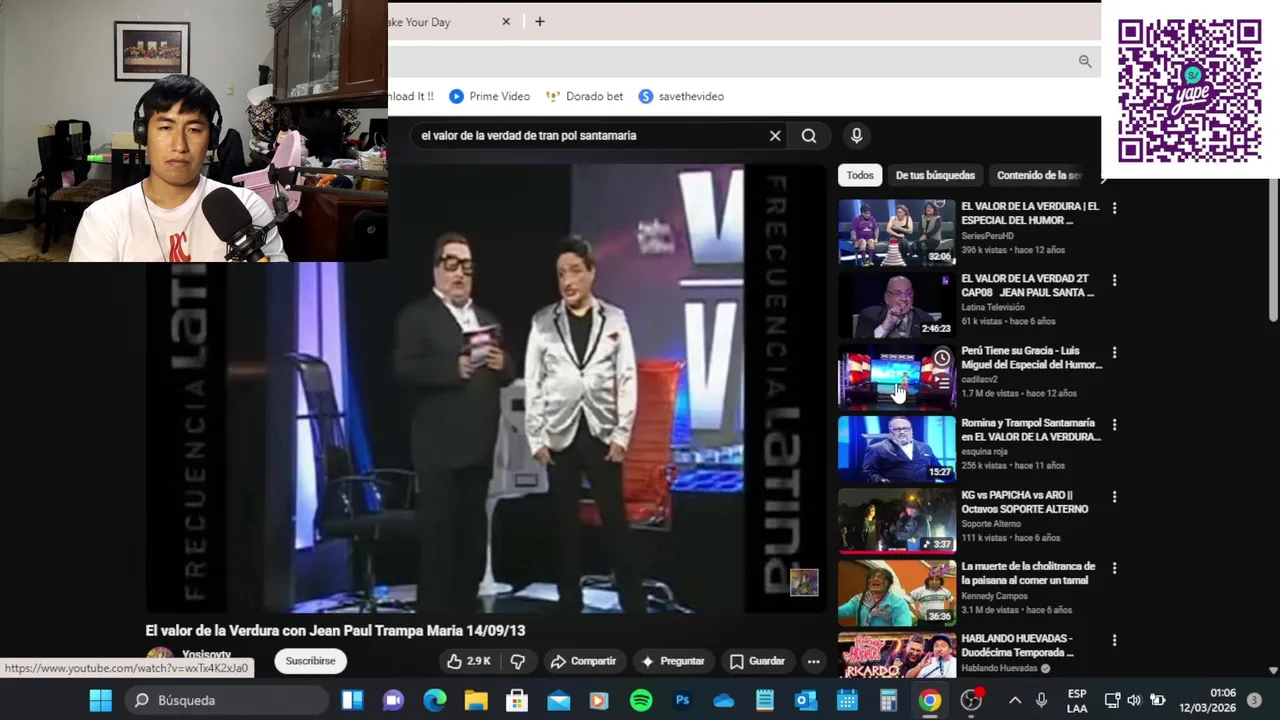Select the 'De tus búsquedas' filter chip
This screenshot has width=1280, height=720.
[935, 175]
